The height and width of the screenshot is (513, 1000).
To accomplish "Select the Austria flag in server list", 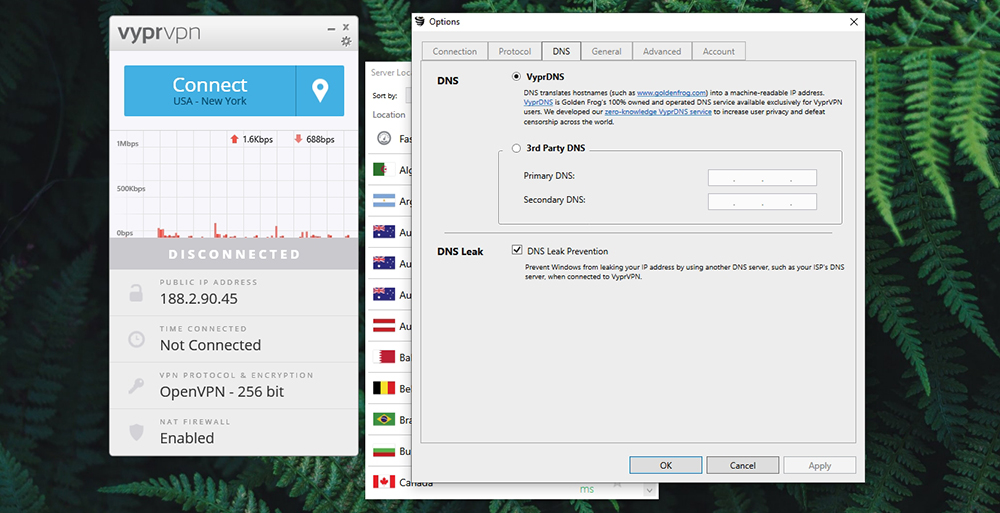I will [x=384, y=326].
